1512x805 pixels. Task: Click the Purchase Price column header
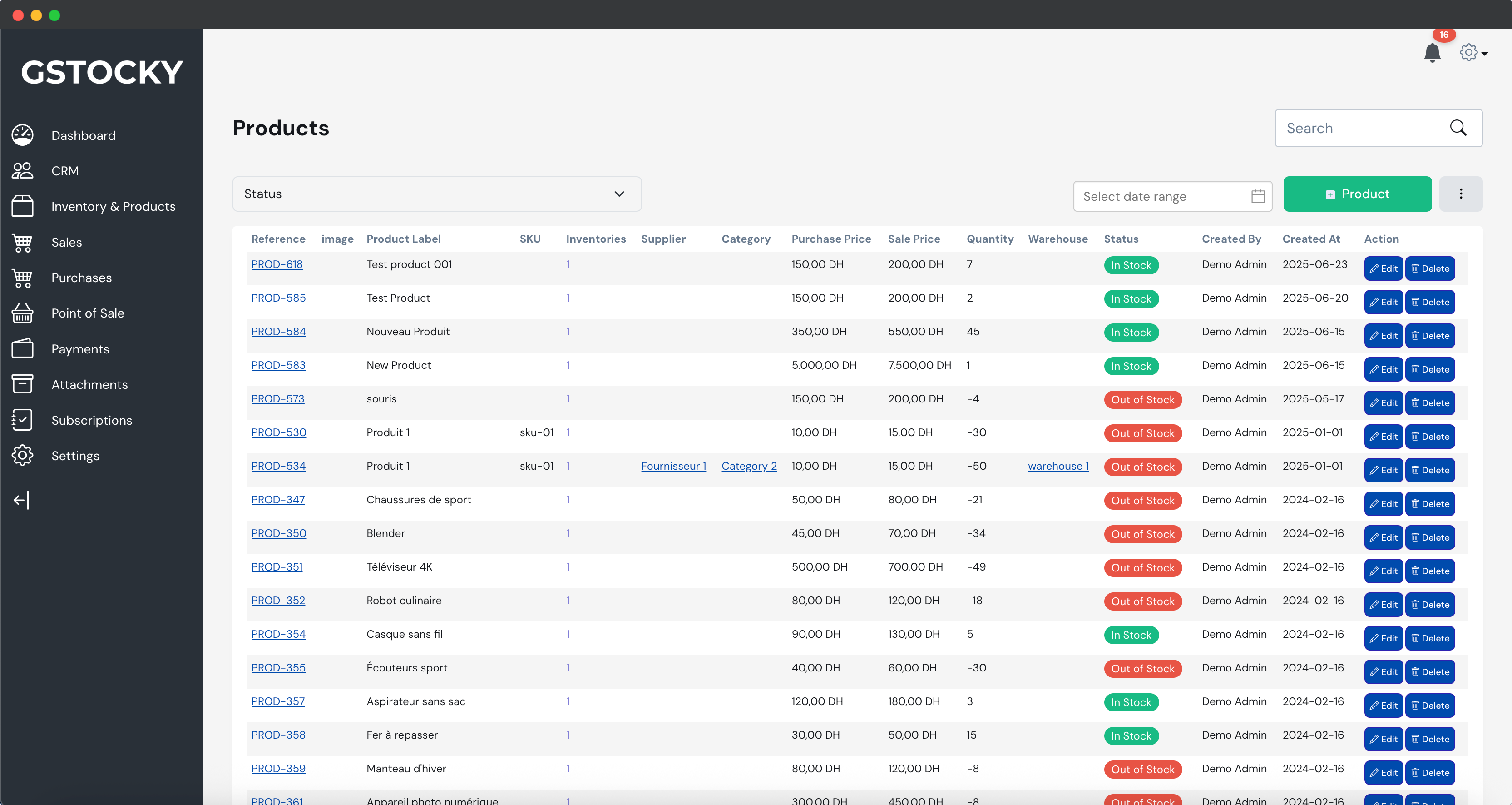(x=831, y=239)
